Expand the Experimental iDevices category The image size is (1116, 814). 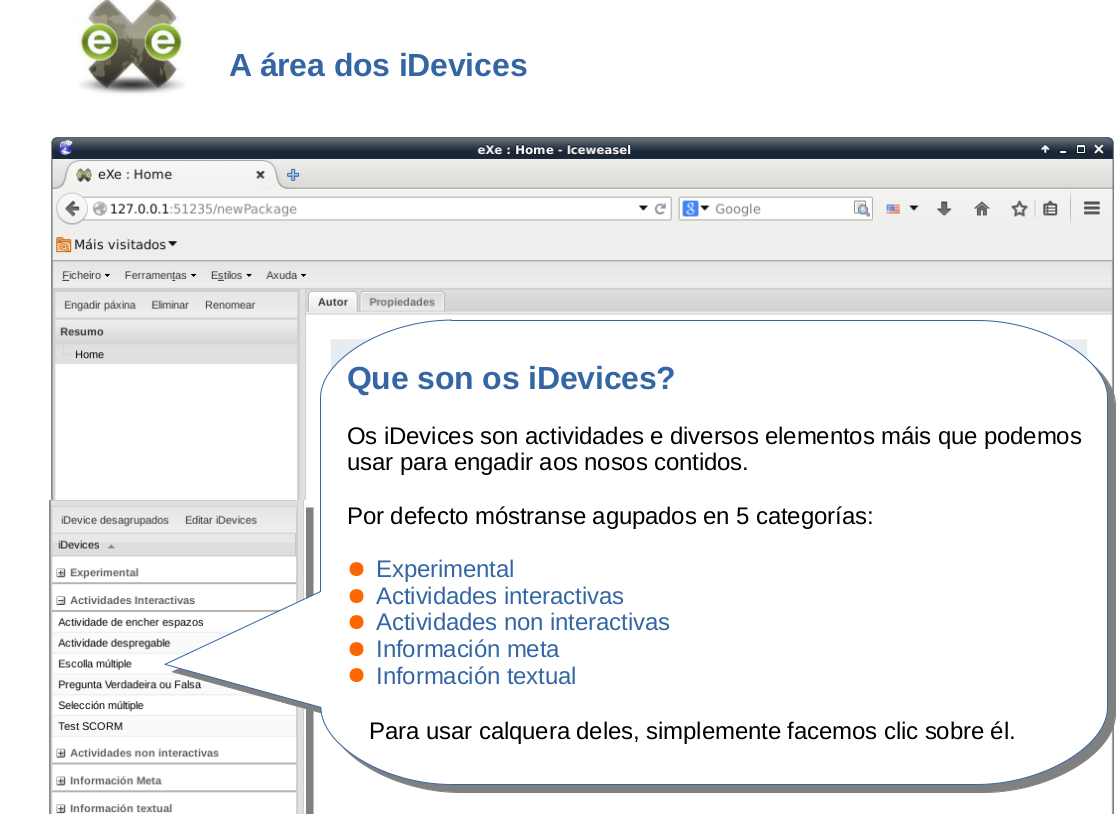61,573
